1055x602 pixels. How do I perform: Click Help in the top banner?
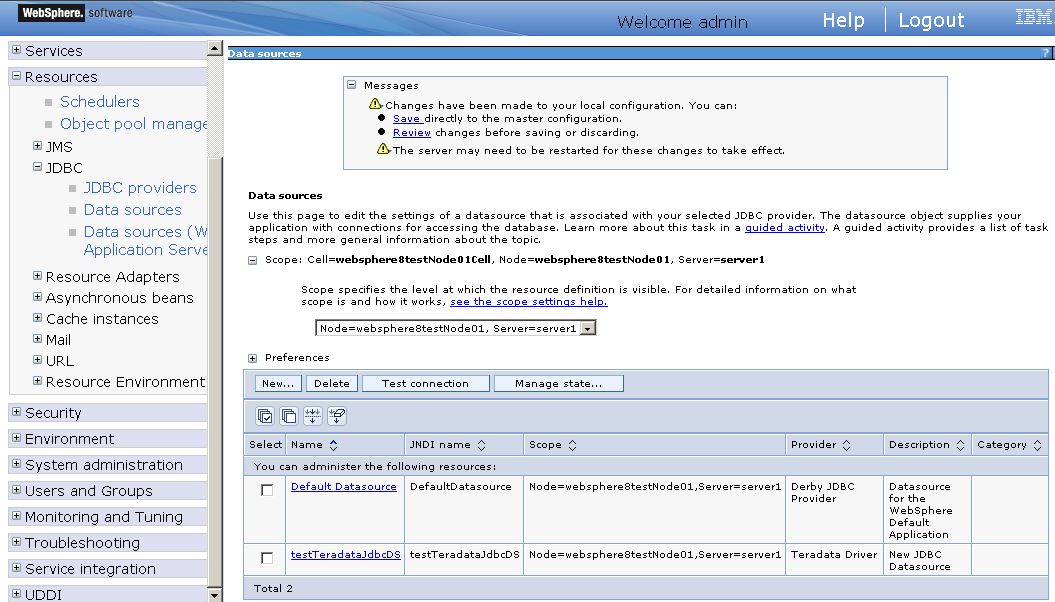[x=843, y=19]
